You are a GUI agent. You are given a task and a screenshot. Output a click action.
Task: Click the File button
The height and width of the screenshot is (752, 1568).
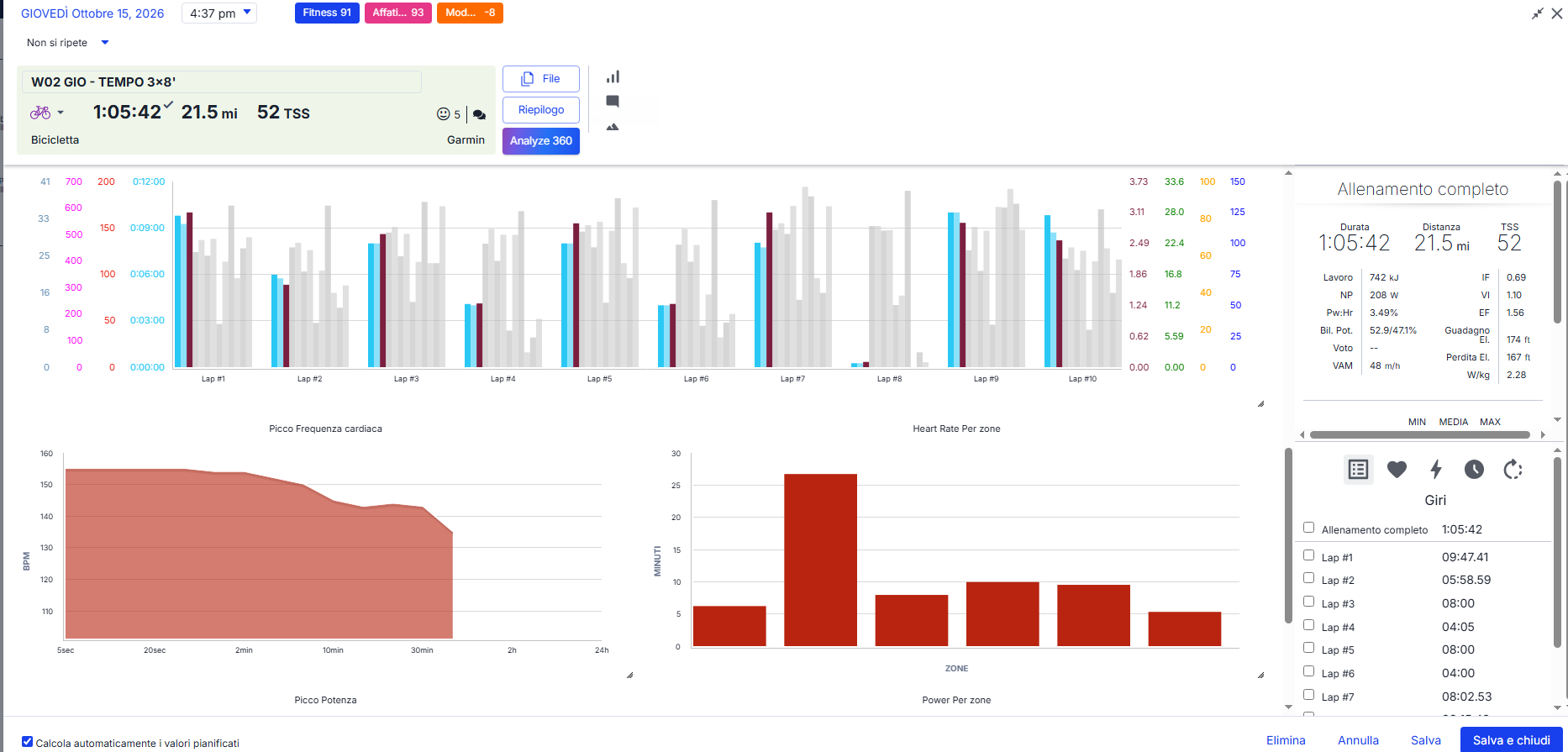tap(541, 79)
